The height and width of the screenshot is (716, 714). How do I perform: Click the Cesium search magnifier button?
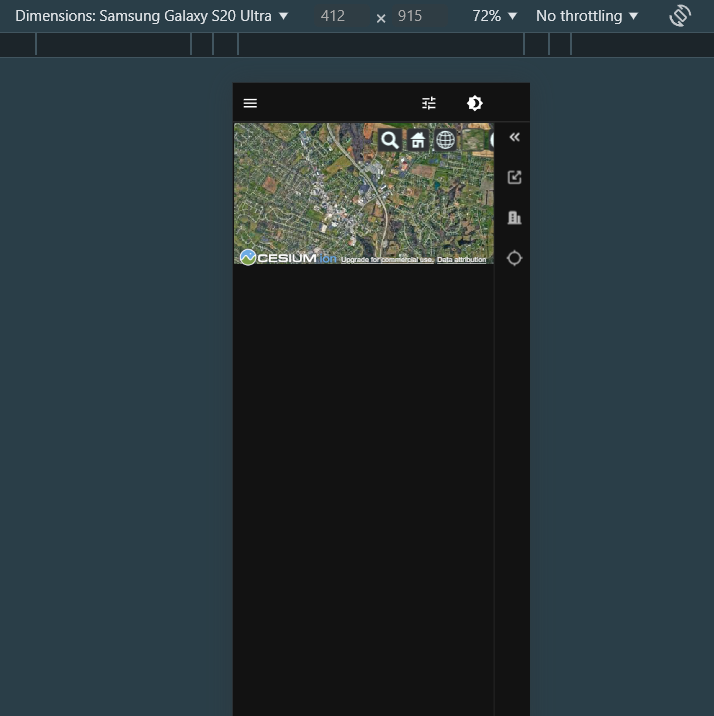389,140
